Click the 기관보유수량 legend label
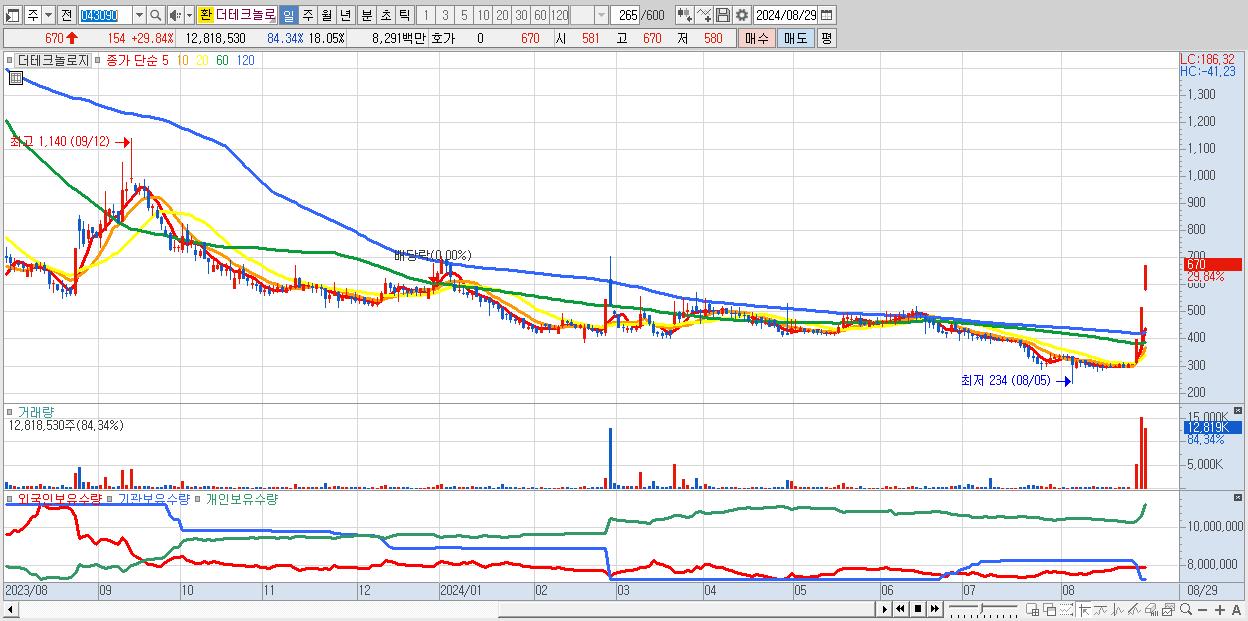1248x621 pixels. (154, 498)
